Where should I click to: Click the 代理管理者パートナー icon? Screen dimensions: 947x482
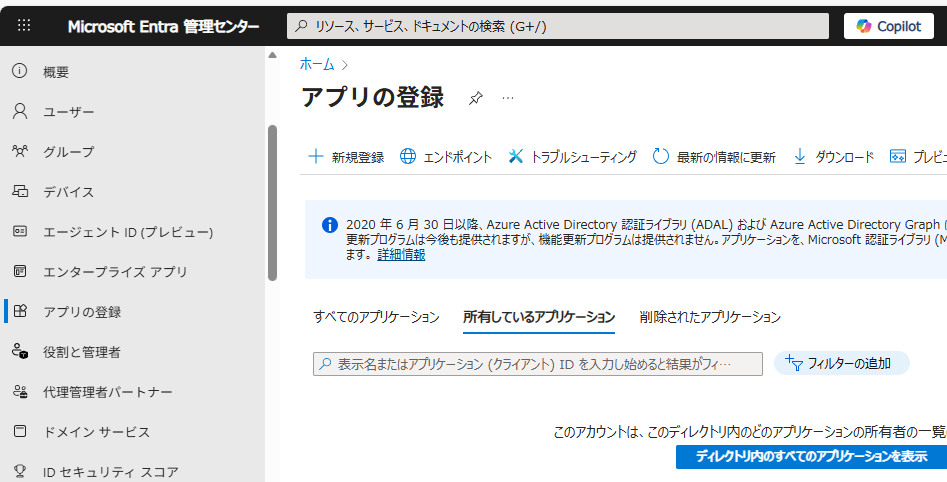(x=20, y=391)
